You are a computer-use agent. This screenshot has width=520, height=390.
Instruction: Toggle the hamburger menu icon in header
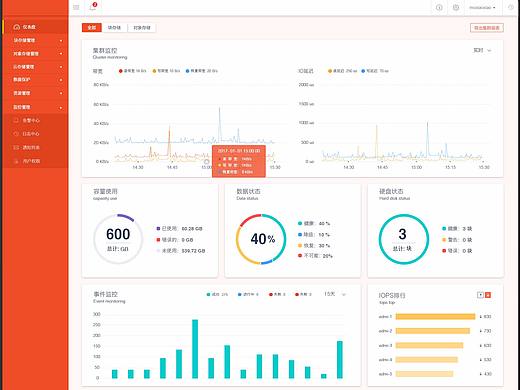pyautogui.click(x=76, y=7)
